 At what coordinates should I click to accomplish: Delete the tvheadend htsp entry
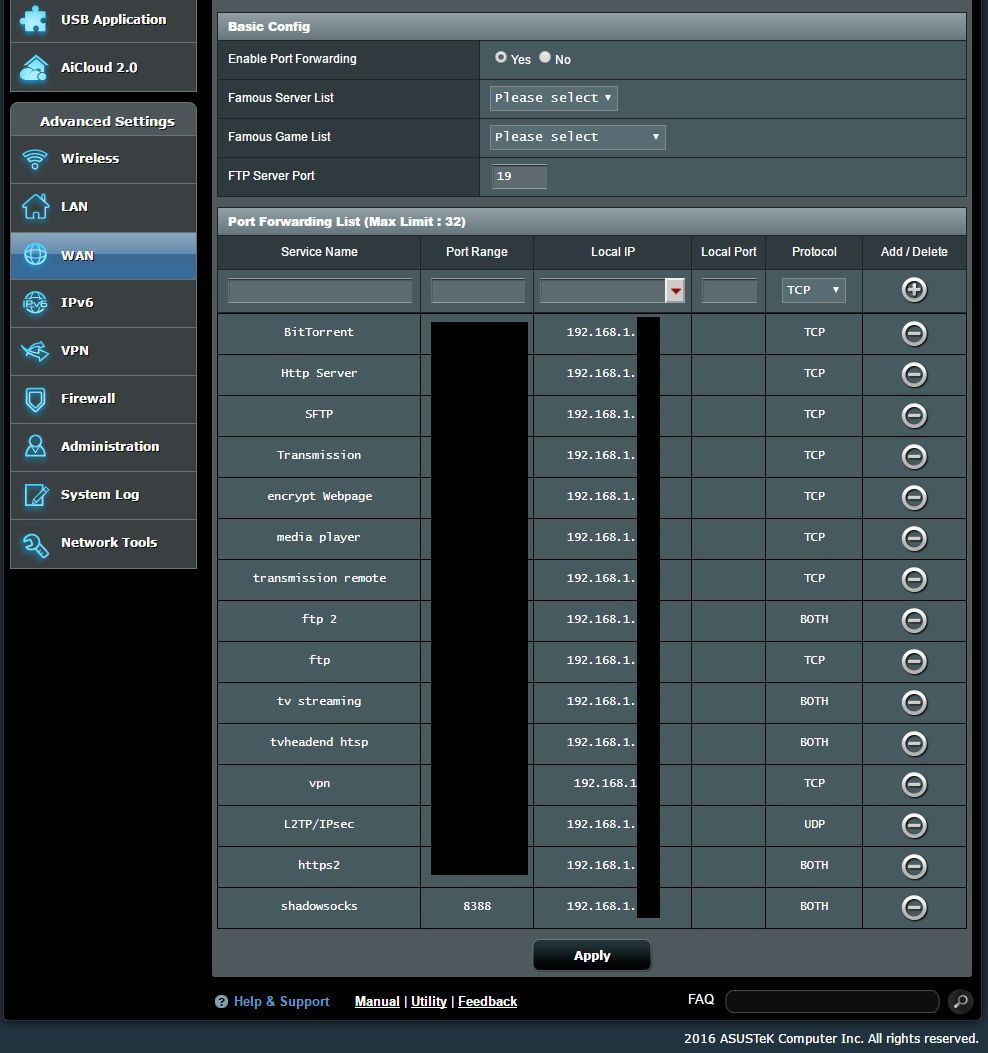coord(913,743)
